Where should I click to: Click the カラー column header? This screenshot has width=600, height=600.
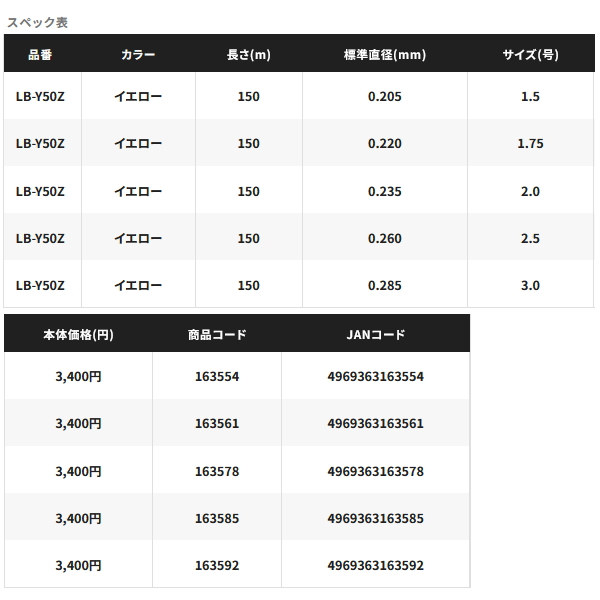(x=137, y=55)
